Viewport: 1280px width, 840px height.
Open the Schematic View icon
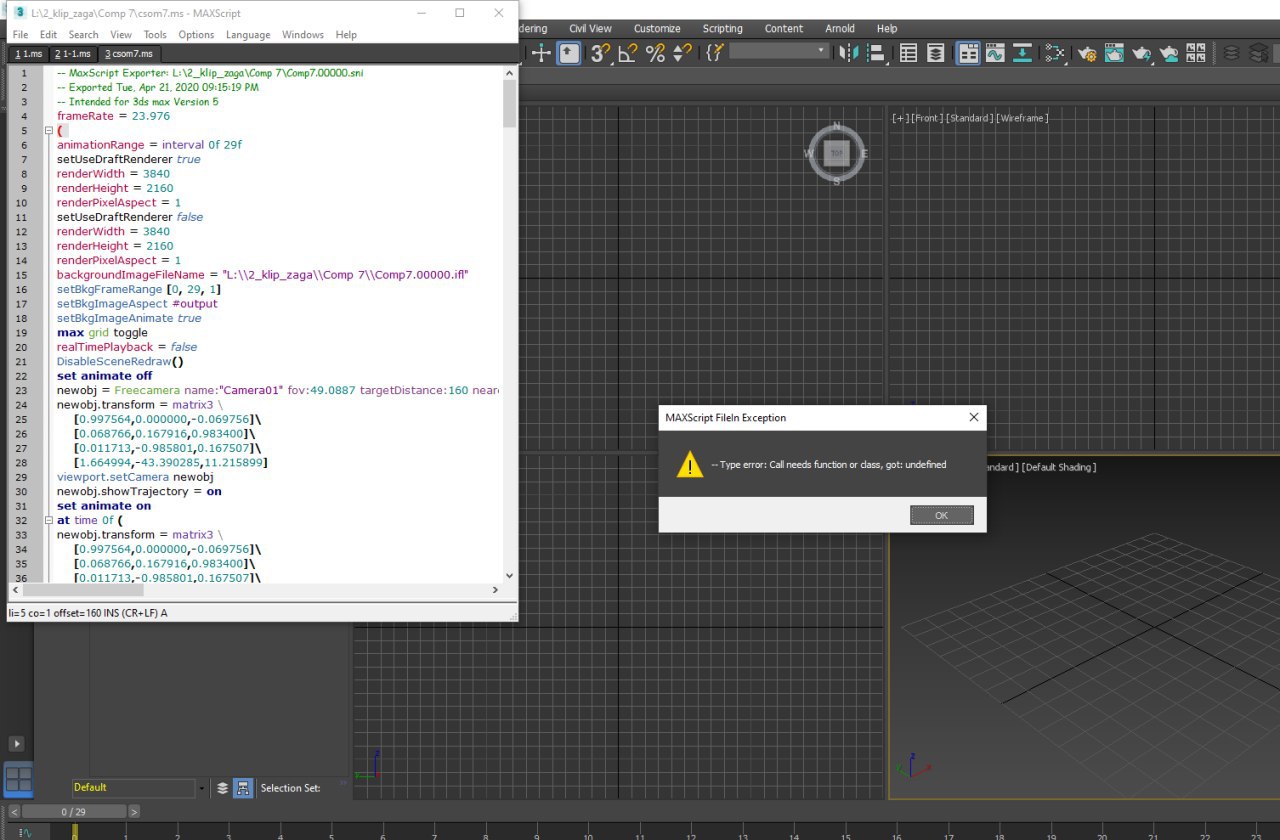1023,53
